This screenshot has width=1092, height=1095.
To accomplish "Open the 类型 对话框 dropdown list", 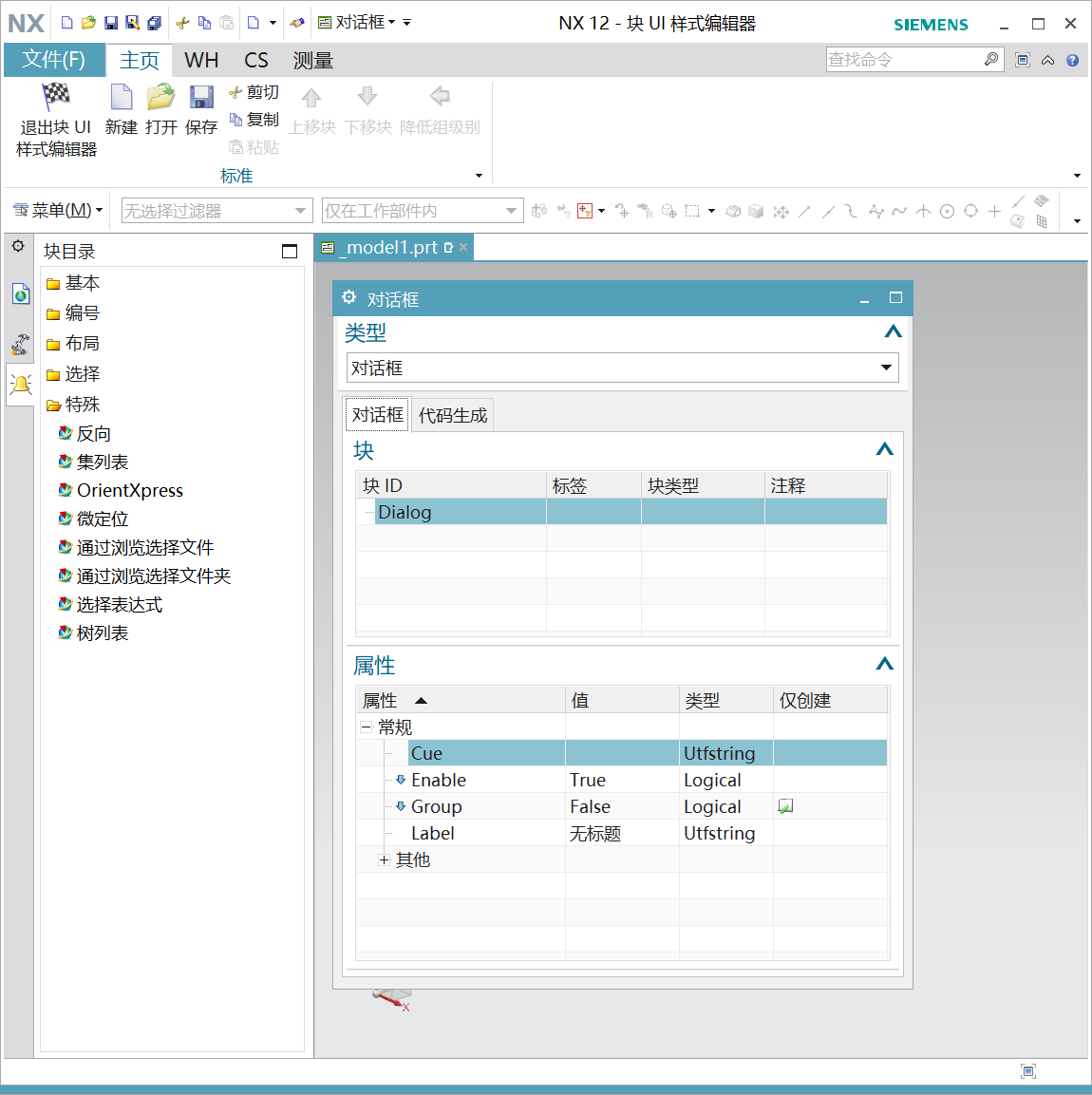I will (885, 368).
